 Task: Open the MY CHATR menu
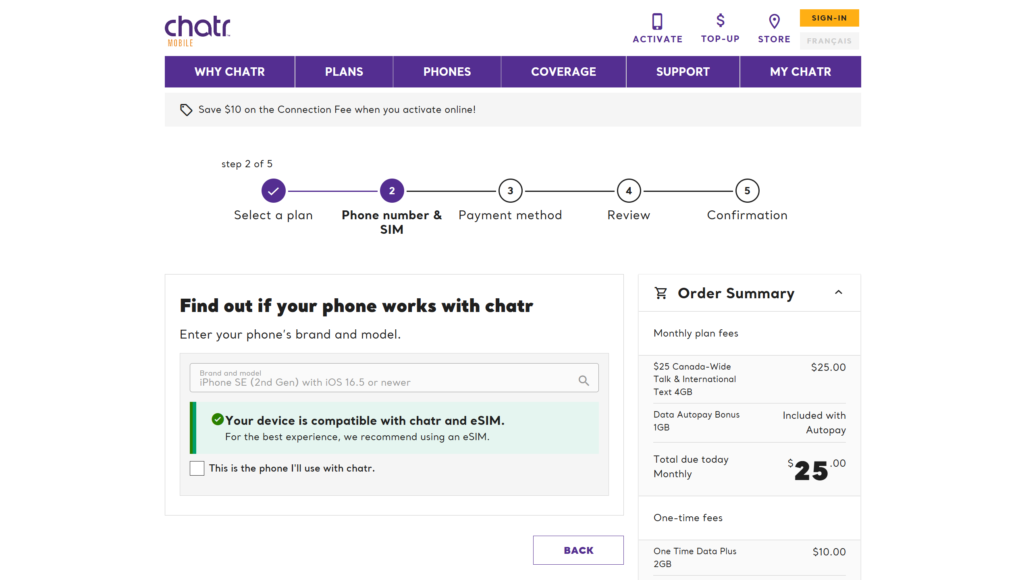(x=800, y=71)
